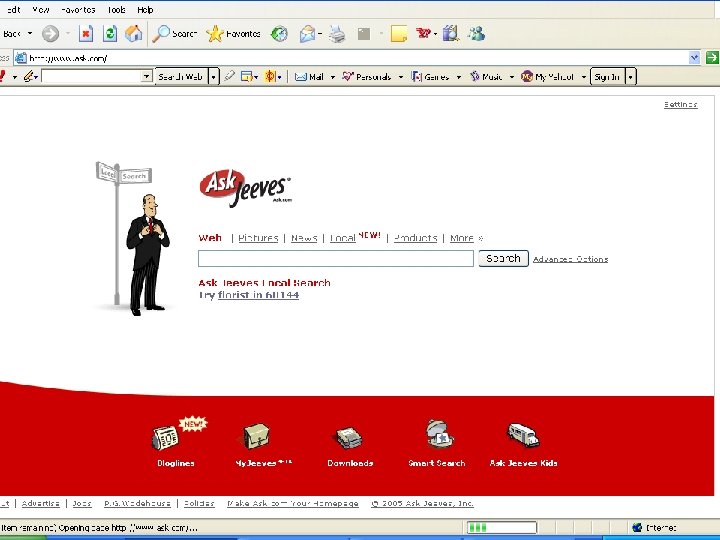Expand the Back button history dropdown

[x=30, y=34]
